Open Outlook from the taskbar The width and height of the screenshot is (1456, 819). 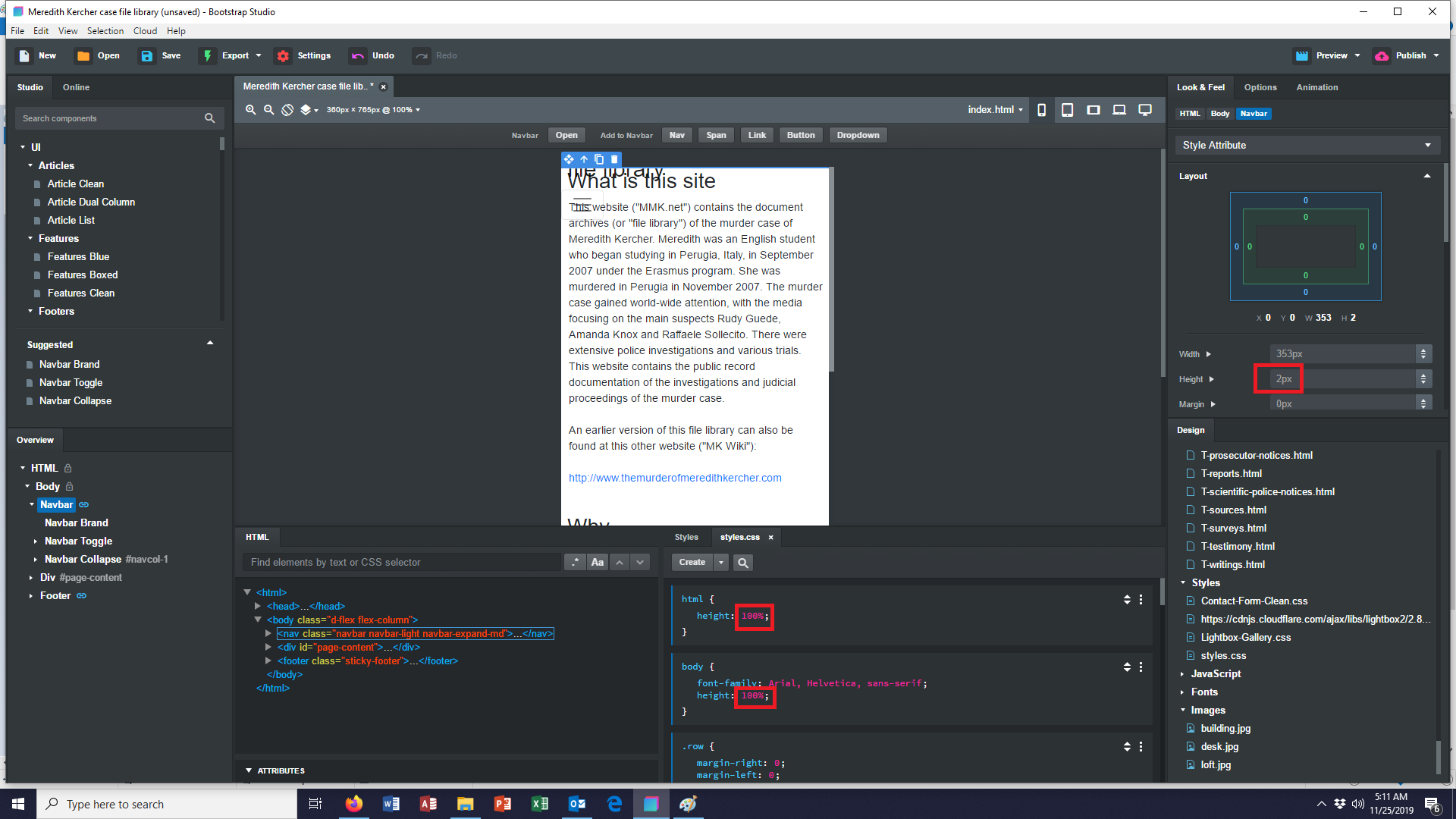click(x=577, y=804)
